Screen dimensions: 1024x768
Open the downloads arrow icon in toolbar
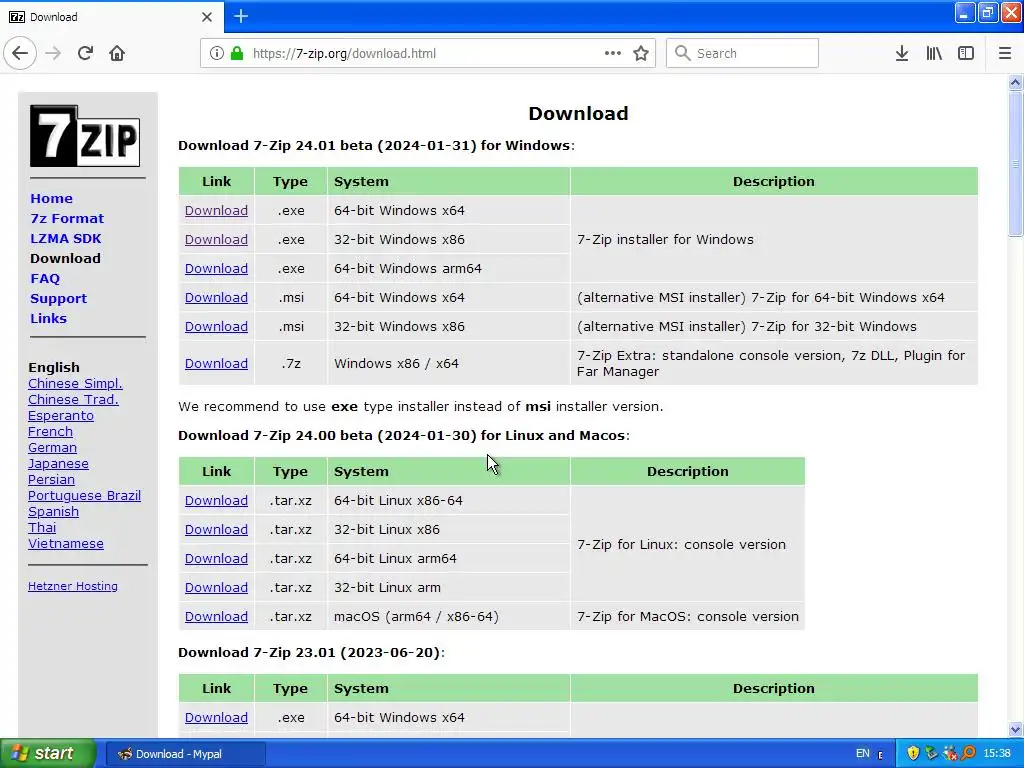coord(901,53)
